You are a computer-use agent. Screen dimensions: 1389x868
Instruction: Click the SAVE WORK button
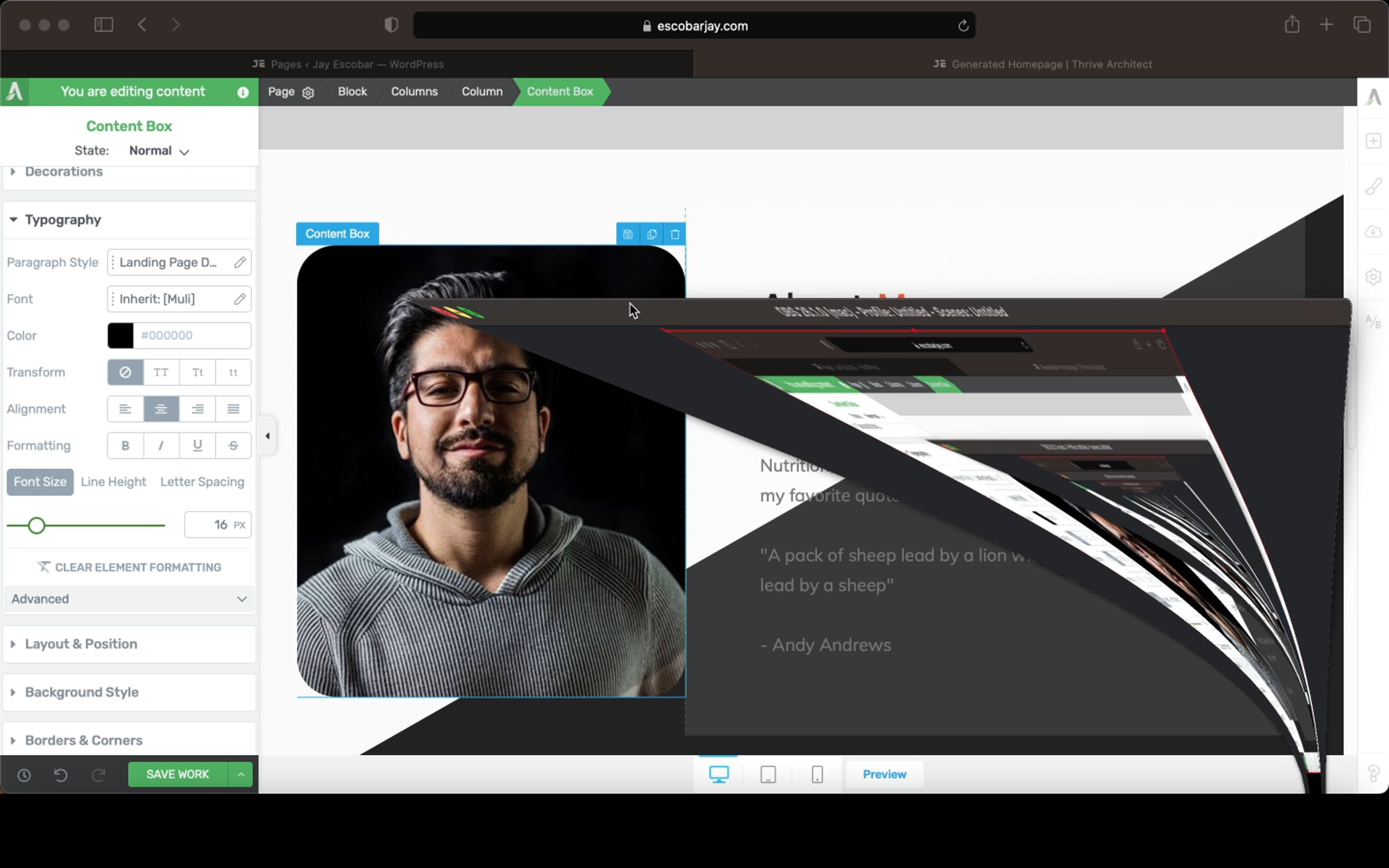[178, 774]
